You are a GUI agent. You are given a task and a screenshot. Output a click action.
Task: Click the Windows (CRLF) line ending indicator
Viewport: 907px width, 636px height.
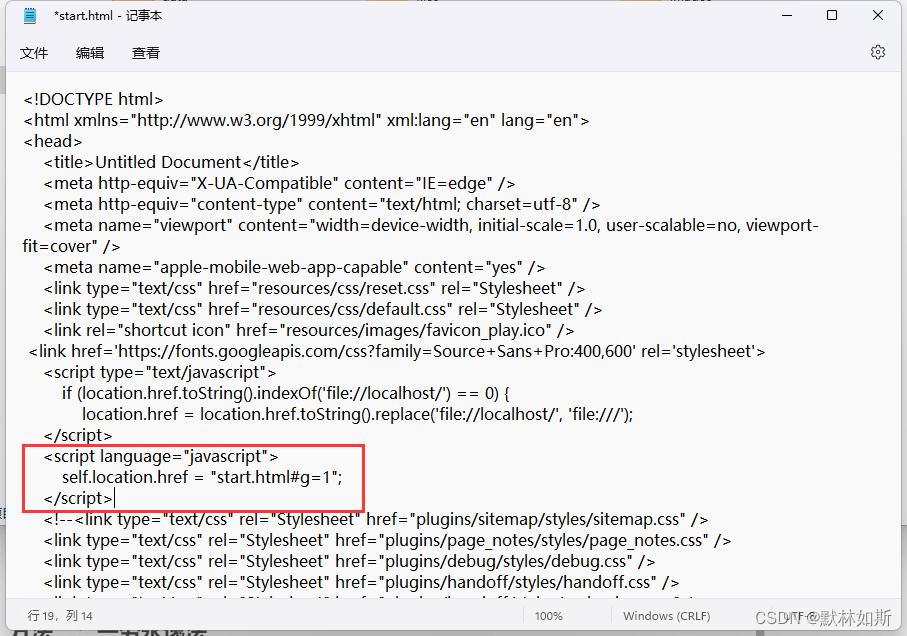[x=666, y=616]
